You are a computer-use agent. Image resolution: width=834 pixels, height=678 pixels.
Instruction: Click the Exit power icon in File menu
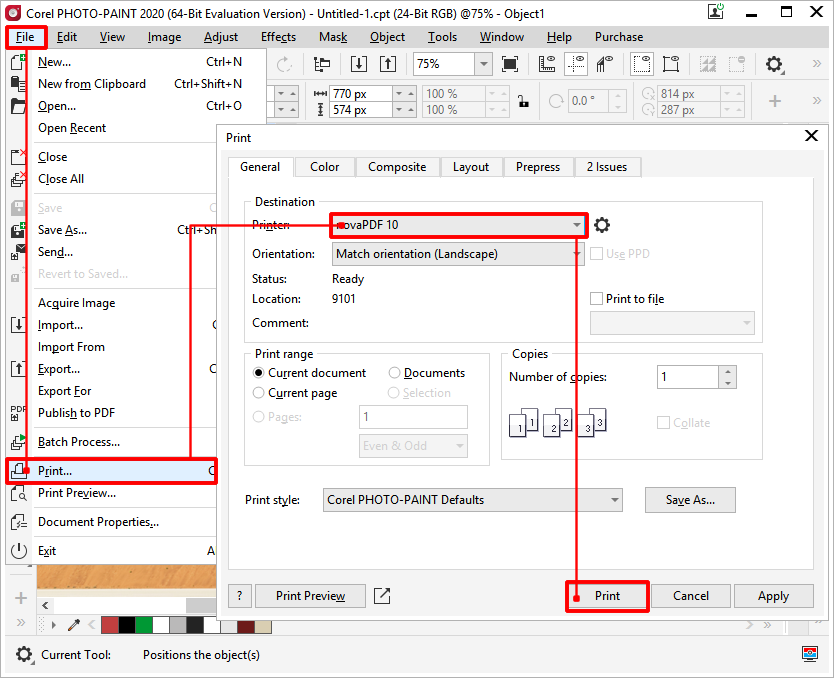(19, 551)
